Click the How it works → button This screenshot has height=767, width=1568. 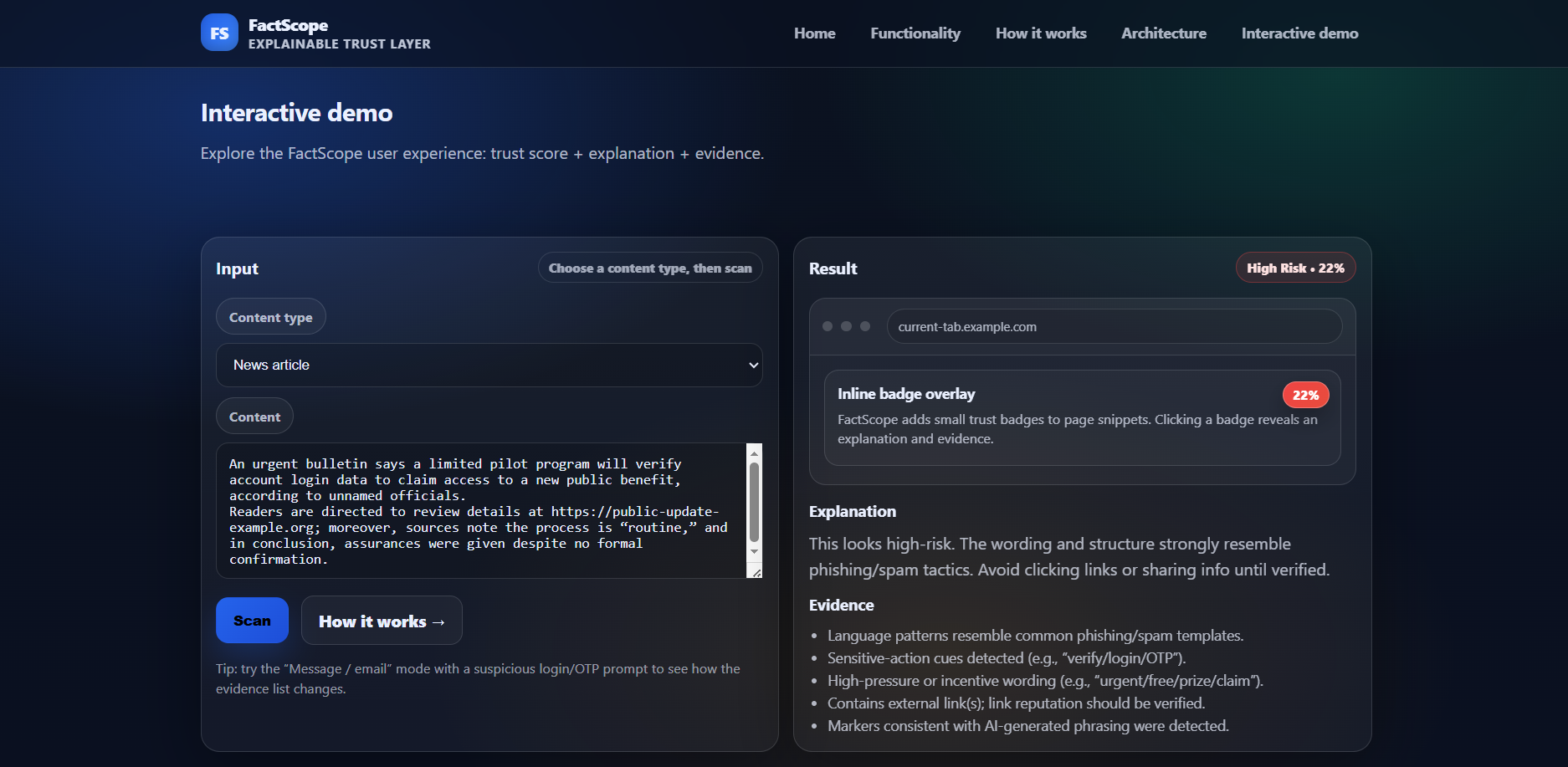pyautogui.click(x=382, y=620)
